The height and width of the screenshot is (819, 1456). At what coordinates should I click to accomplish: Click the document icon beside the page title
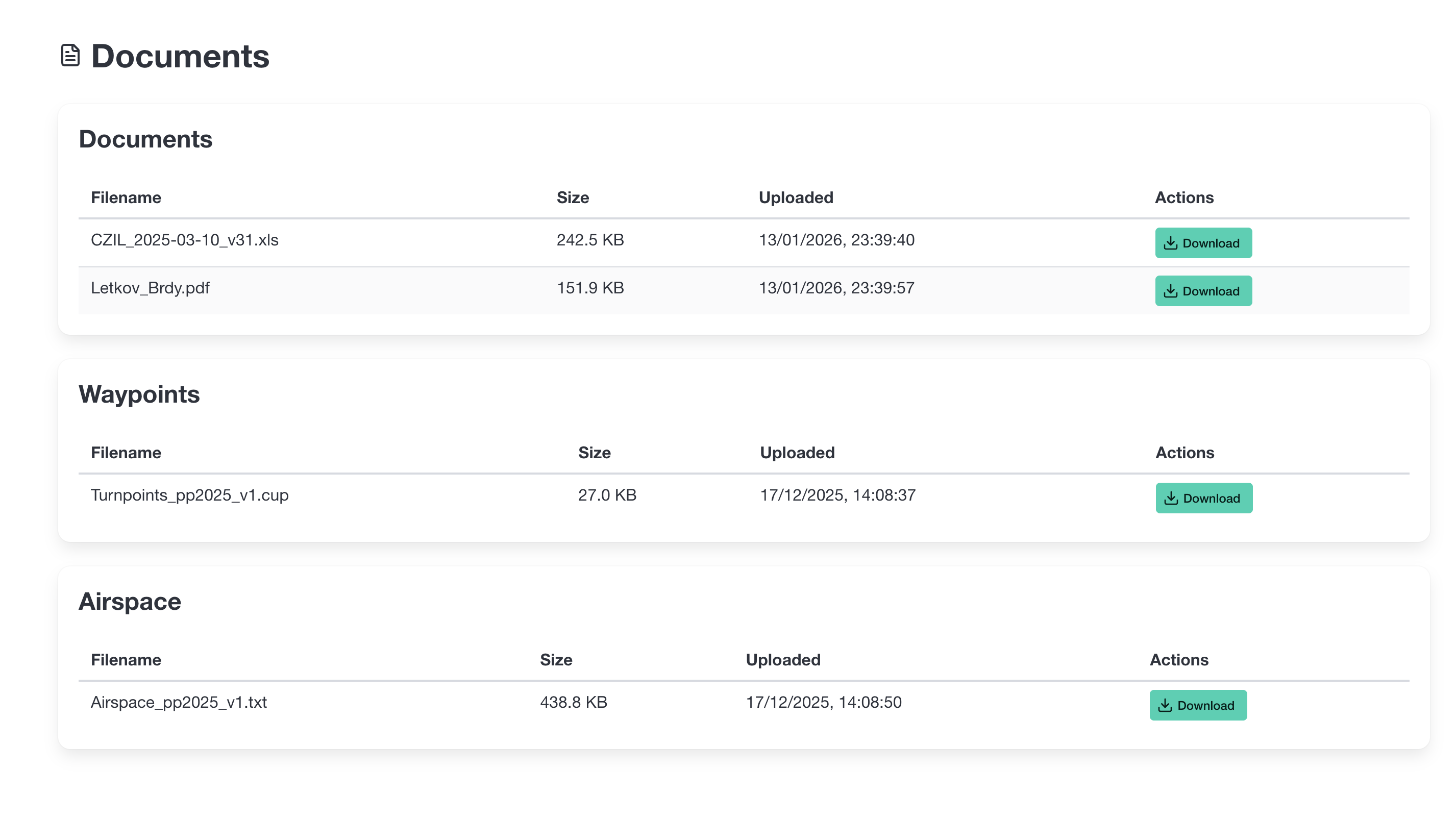(70, 56)
